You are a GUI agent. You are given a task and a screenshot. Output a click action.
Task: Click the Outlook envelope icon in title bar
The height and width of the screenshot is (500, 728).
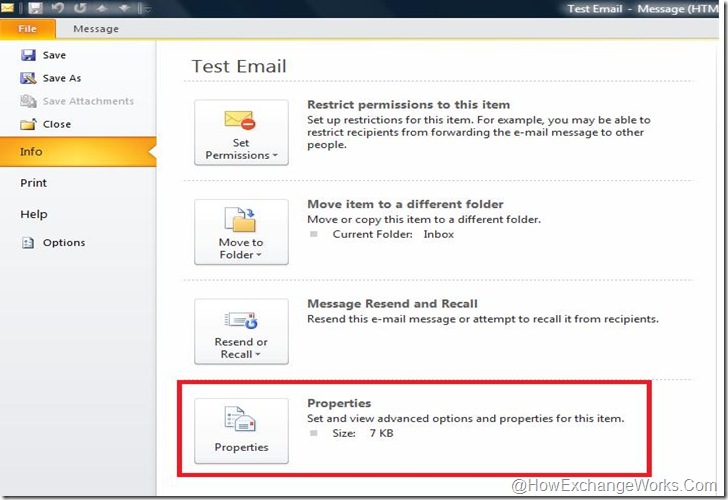click(7, 8)
